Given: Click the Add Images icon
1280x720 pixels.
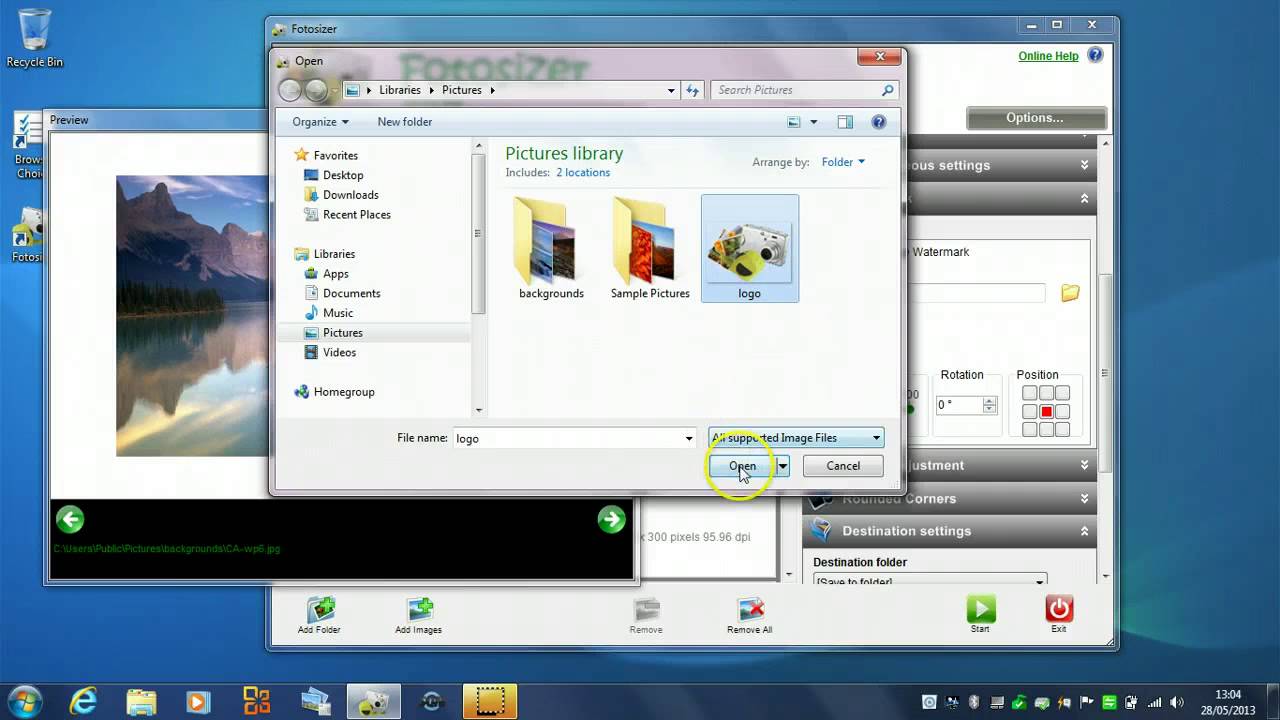Looking at the screenshot, I should point(418,610).
